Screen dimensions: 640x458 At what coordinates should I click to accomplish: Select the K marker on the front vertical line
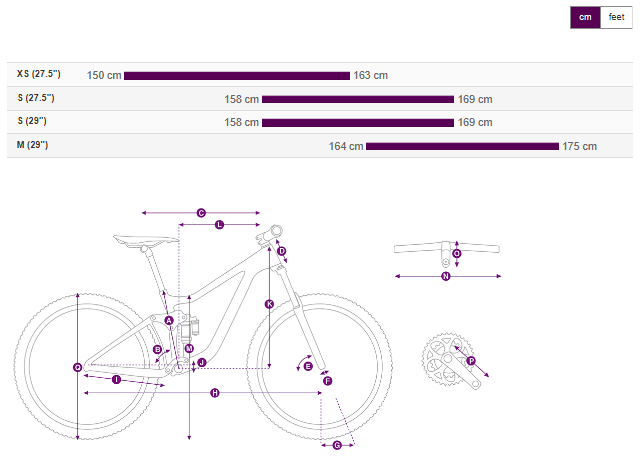(269, 304)
